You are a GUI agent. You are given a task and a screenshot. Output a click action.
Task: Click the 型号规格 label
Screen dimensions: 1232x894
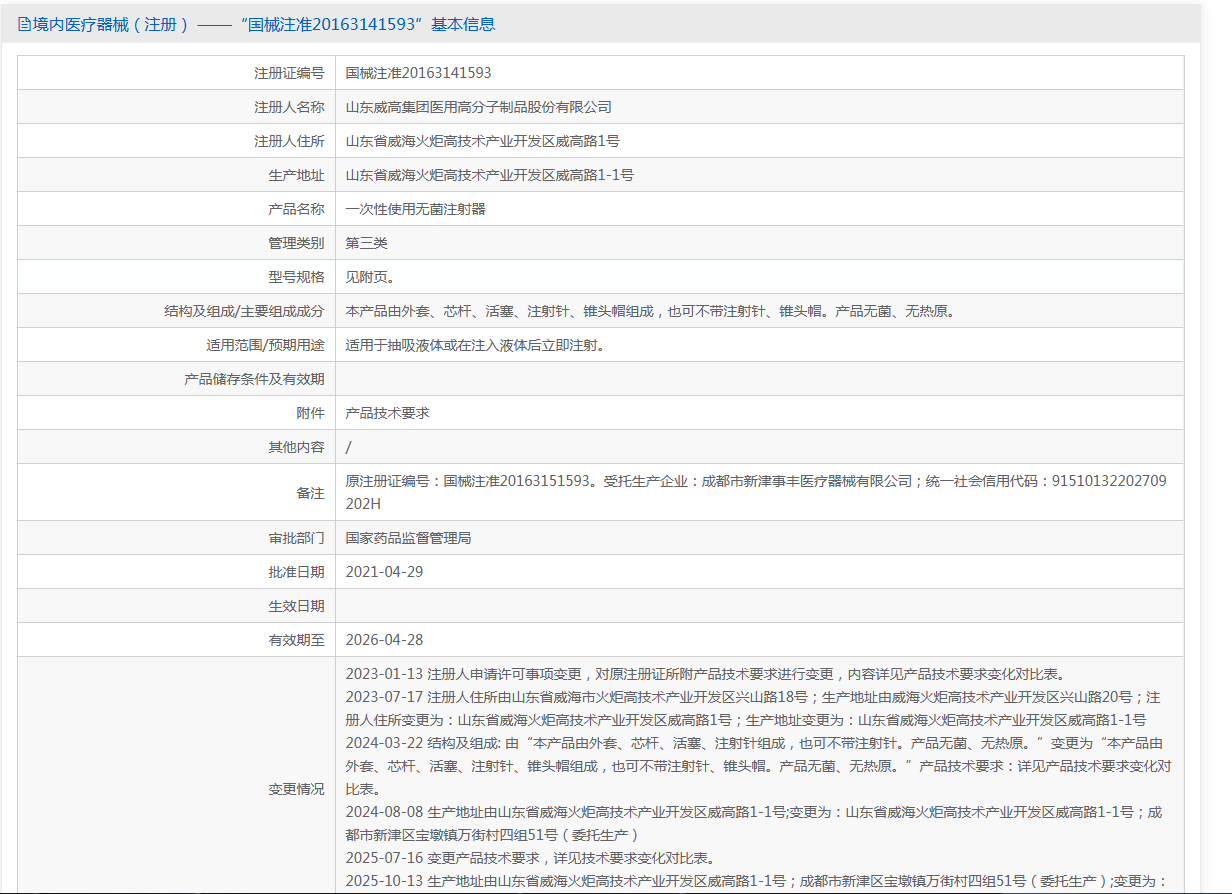pyautogui.click(x=296, y=277)
